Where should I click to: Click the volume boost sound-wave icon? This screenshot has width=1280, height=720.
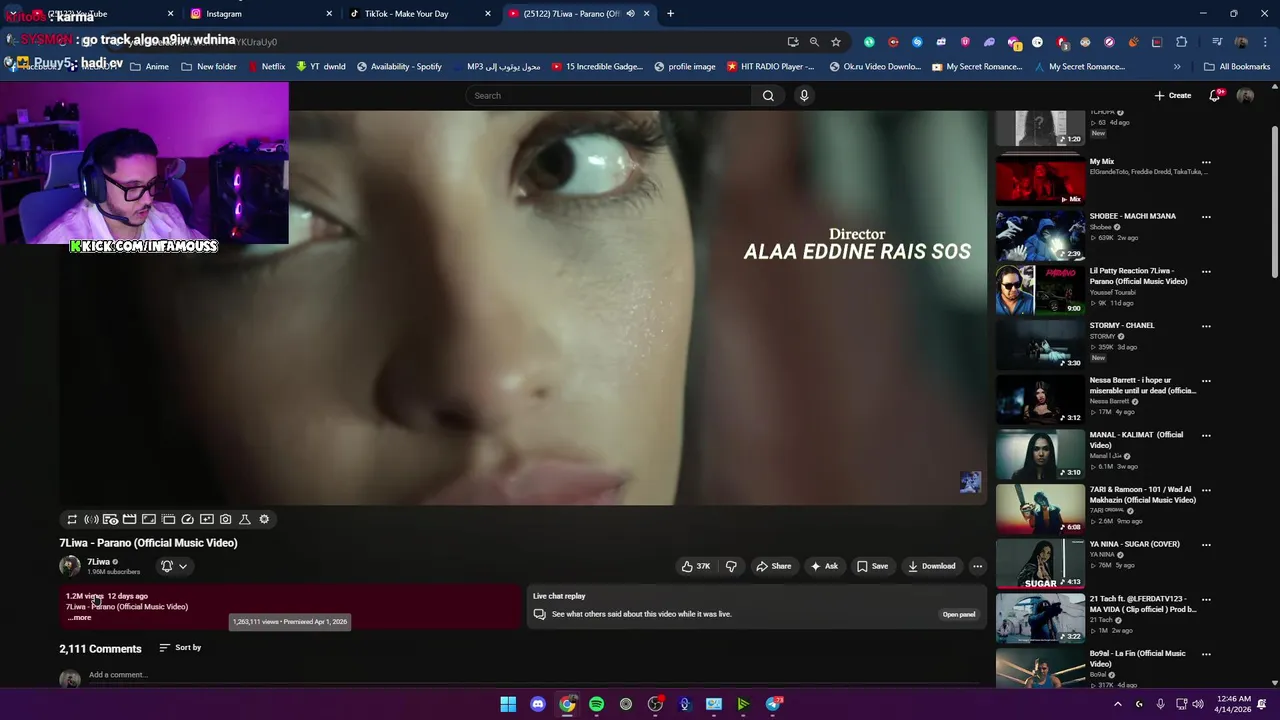click(91, 519)
